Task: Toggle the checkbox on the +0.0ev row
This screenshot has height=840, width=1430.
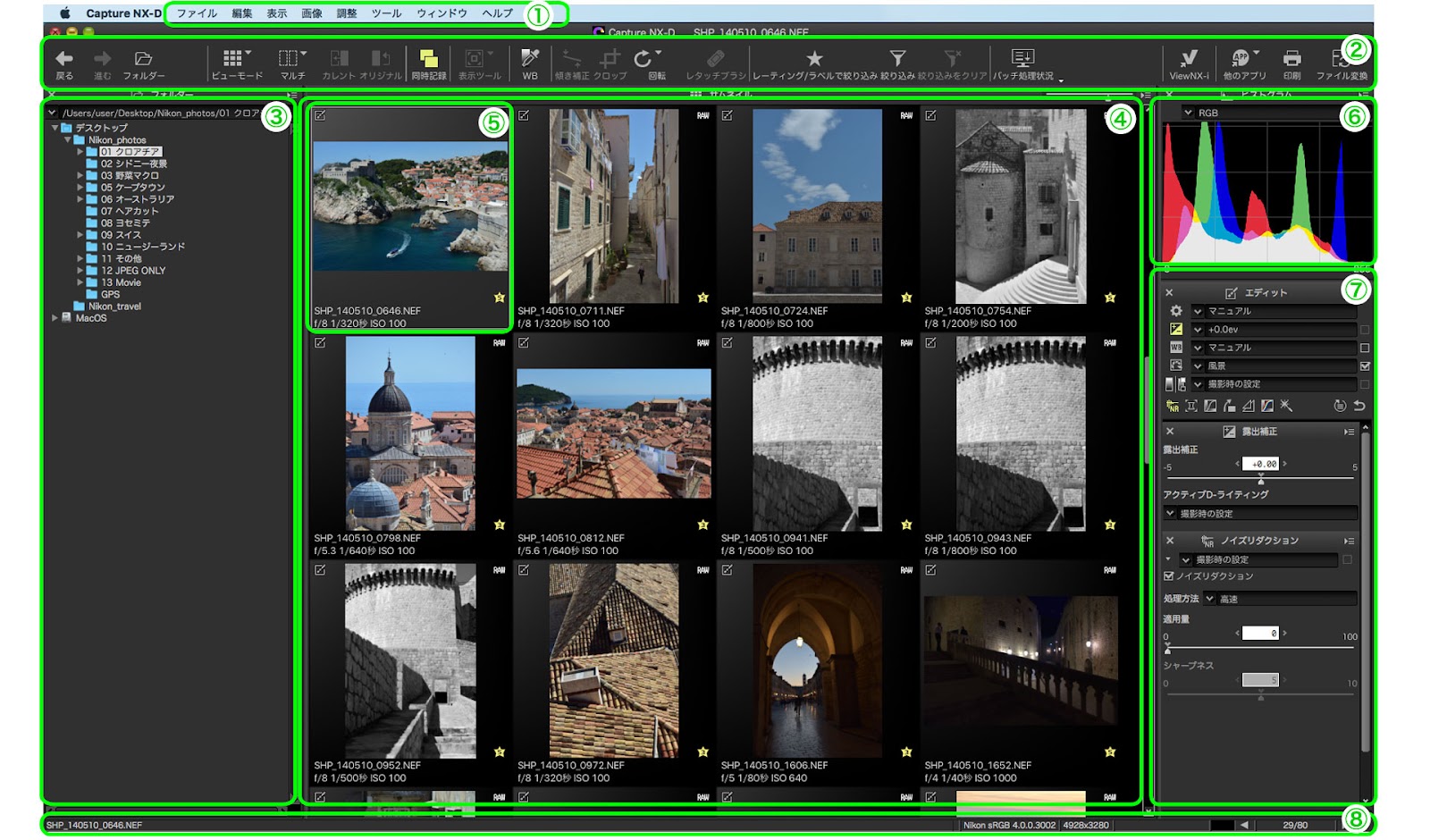Action: (x=1365, y=330)
